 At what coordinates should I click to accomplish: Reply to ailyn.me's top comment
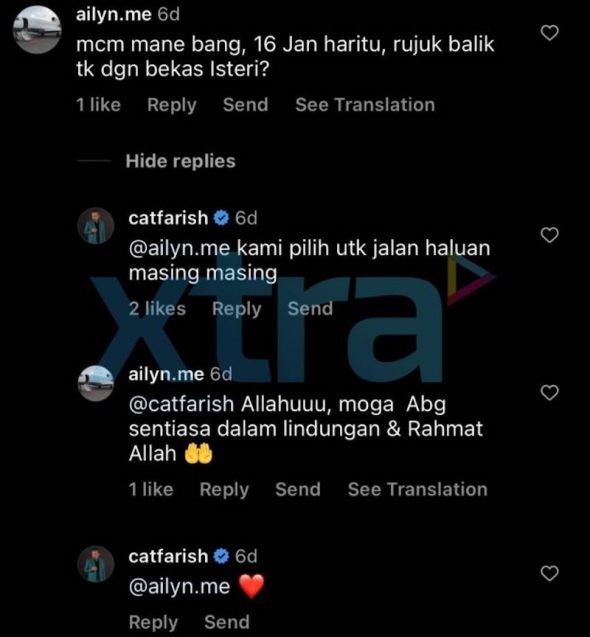(172, 105)
